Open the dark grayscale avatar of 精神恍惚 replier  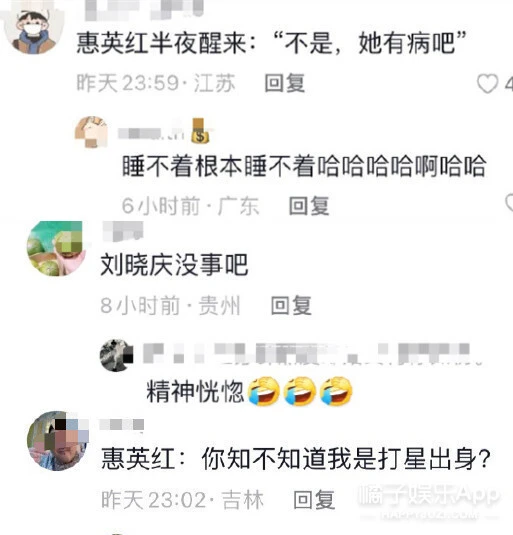click(116, 355)
